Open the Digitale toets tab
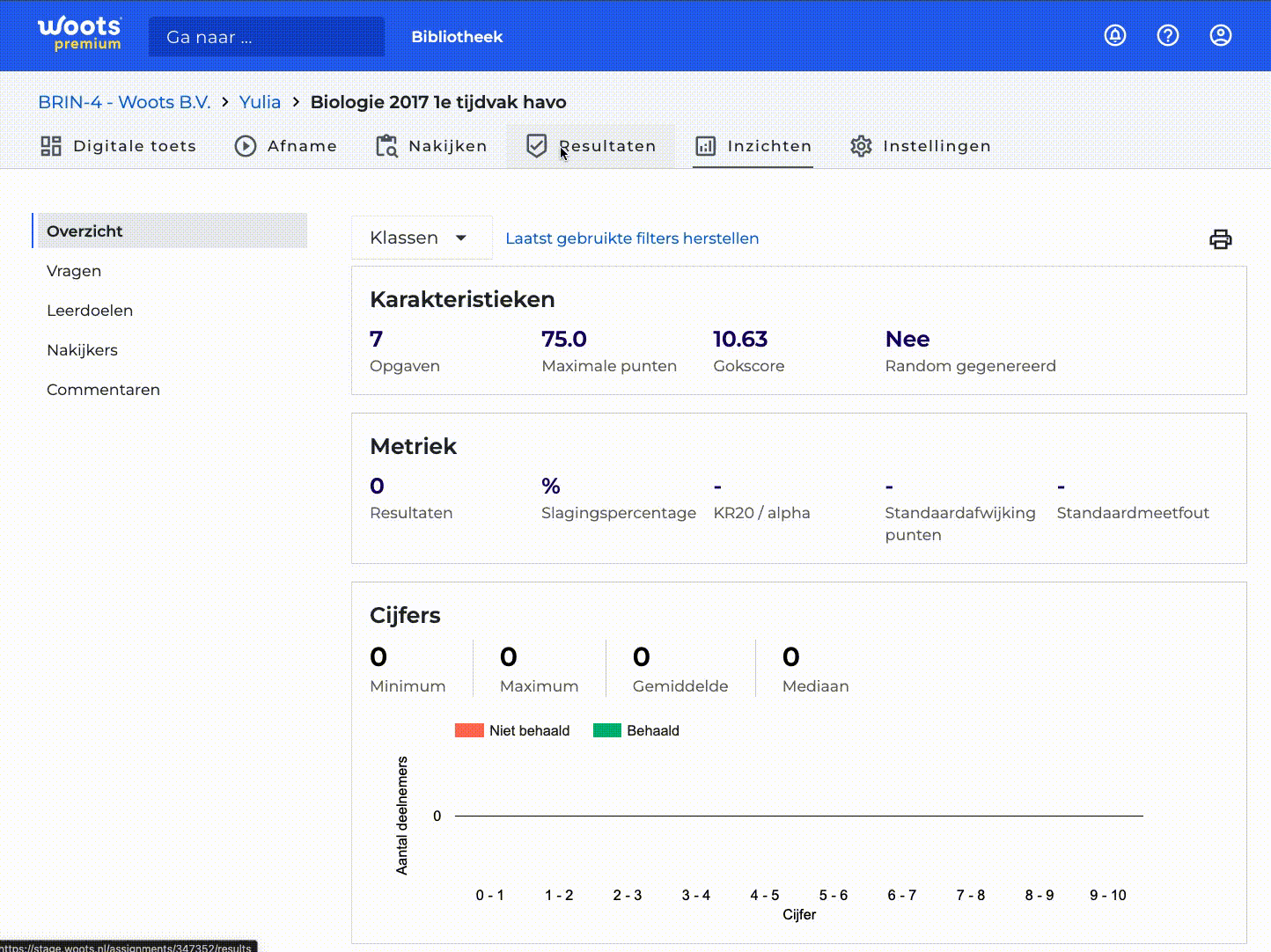 point(119,146)
